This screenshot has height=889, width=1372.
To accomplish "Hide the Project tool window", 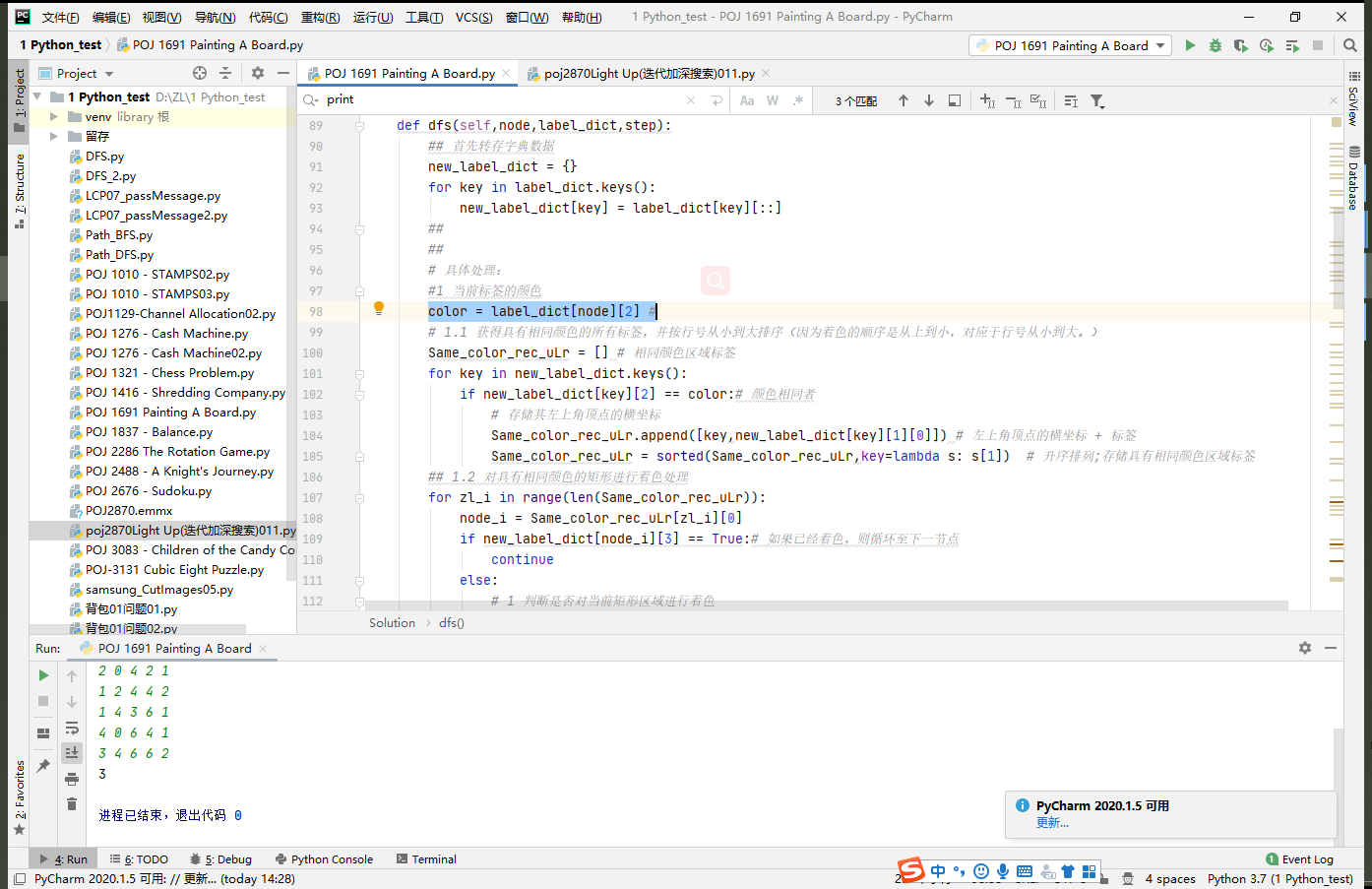I will coord(283,73).
